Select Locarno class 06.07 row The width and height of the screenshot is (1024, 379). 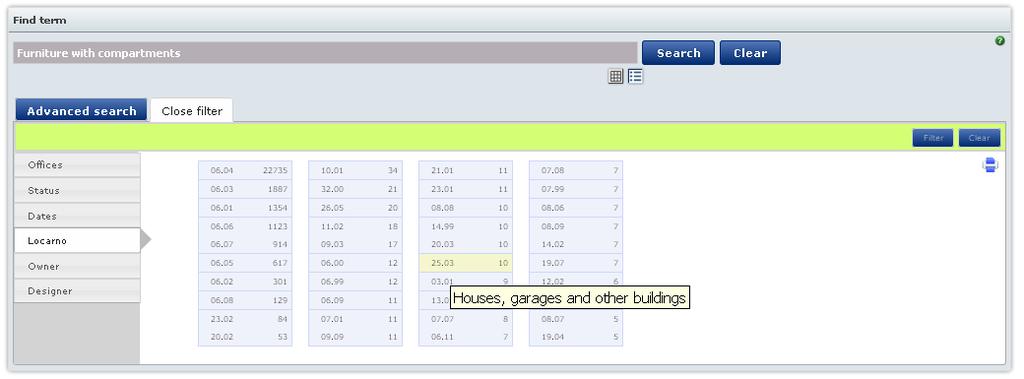(246, 244)
